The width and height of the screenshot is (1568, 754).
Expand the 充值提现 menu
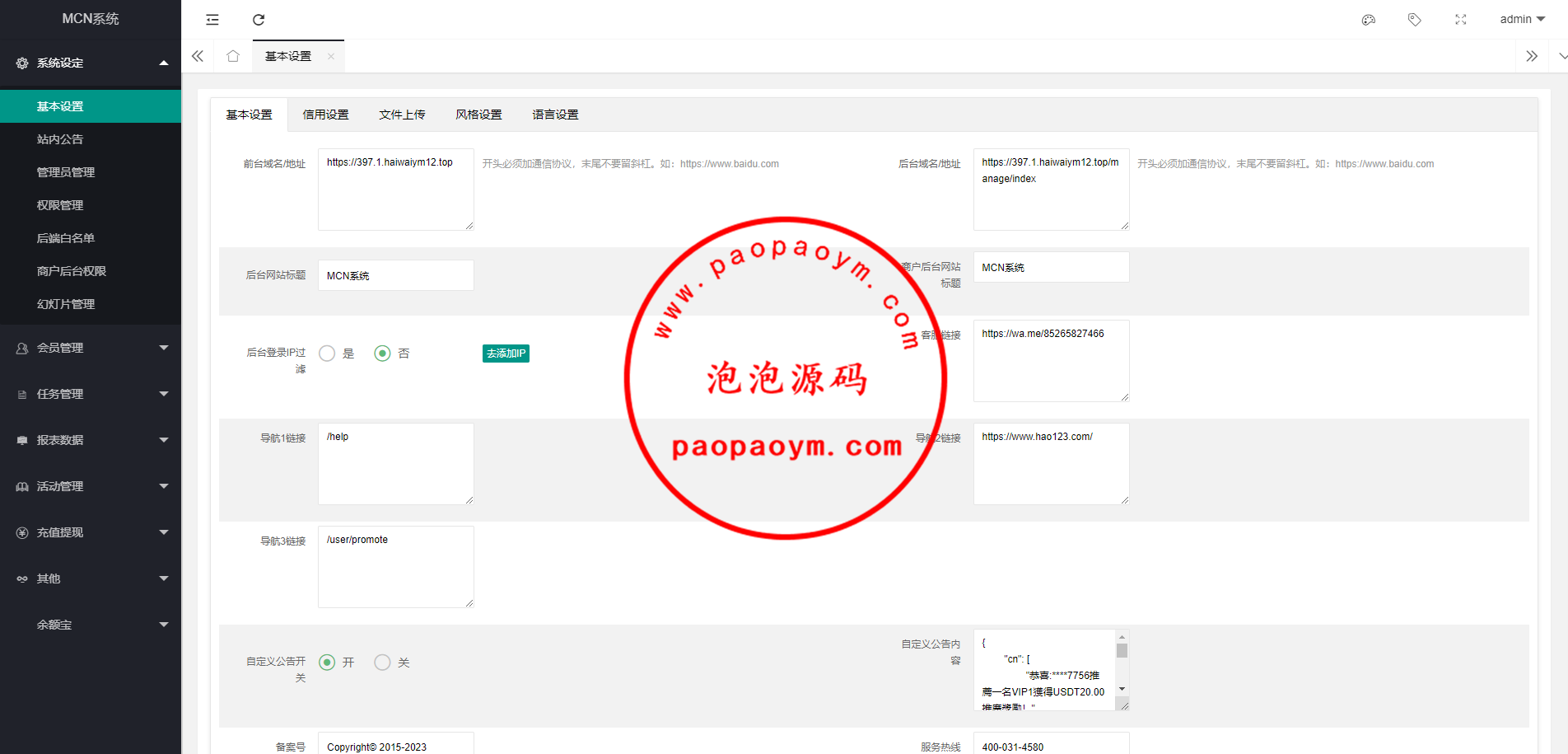(164, 532)
